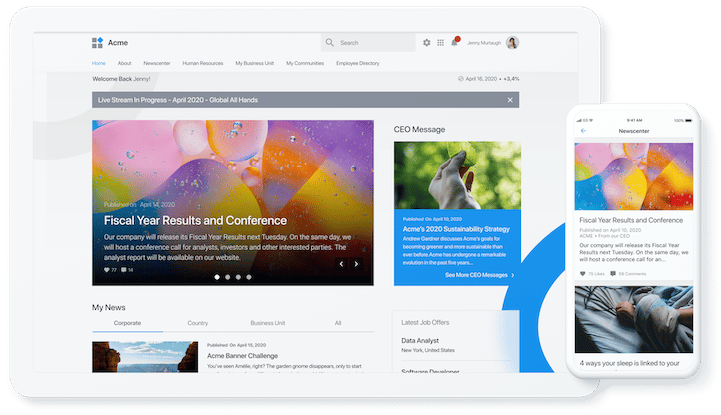
Task: Open the Employee Directory menu item
Action: pyautogui.click(x=357, y=63)
